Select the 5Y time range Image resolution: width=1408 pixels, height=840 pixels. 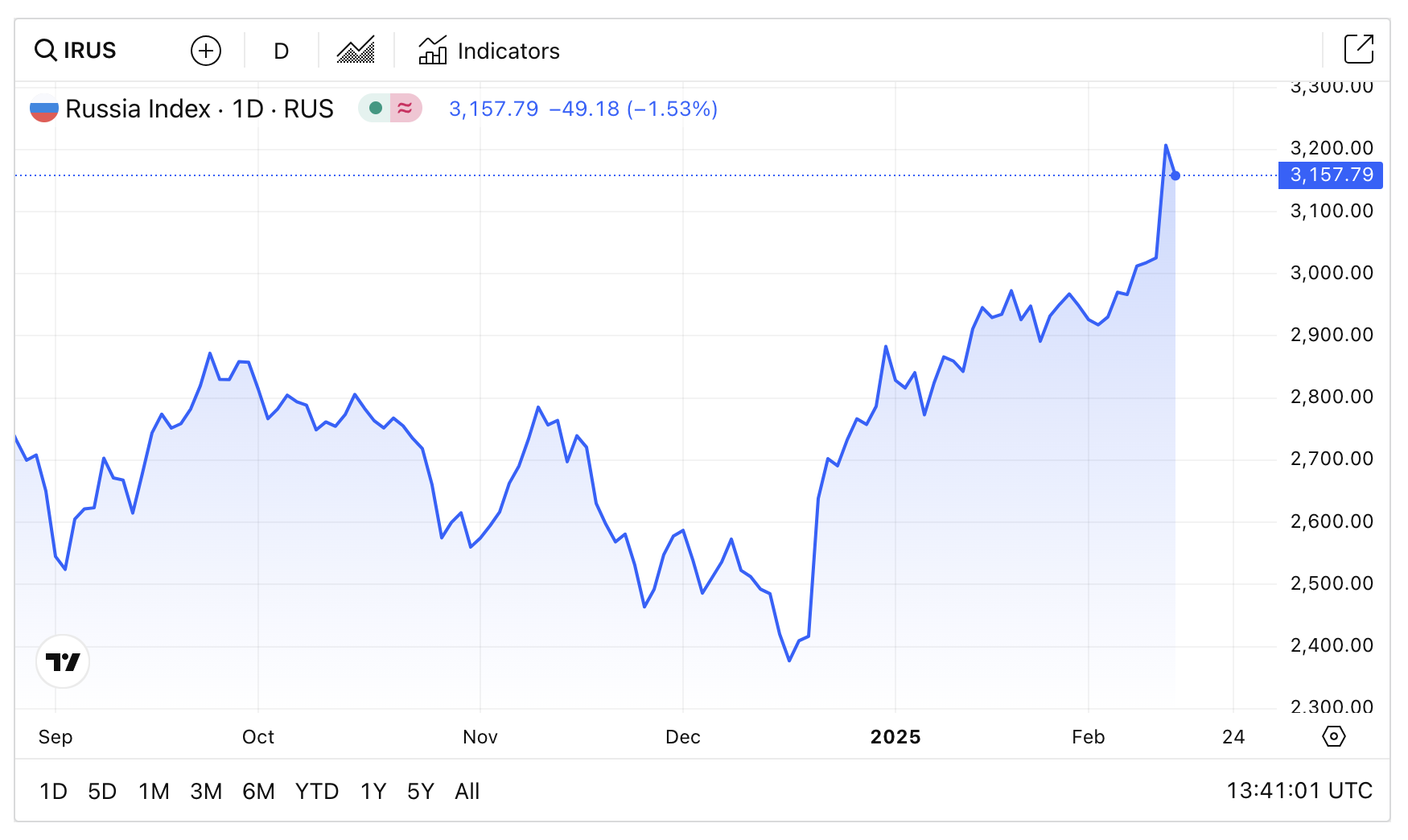[x=421, y=792]
